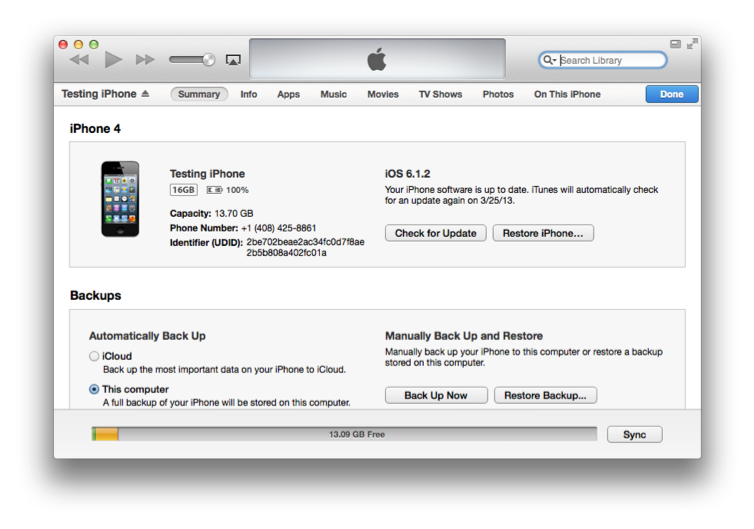Click the mini player window icon
This screenshot has width=754, height=529.
[x=675, y=44]
